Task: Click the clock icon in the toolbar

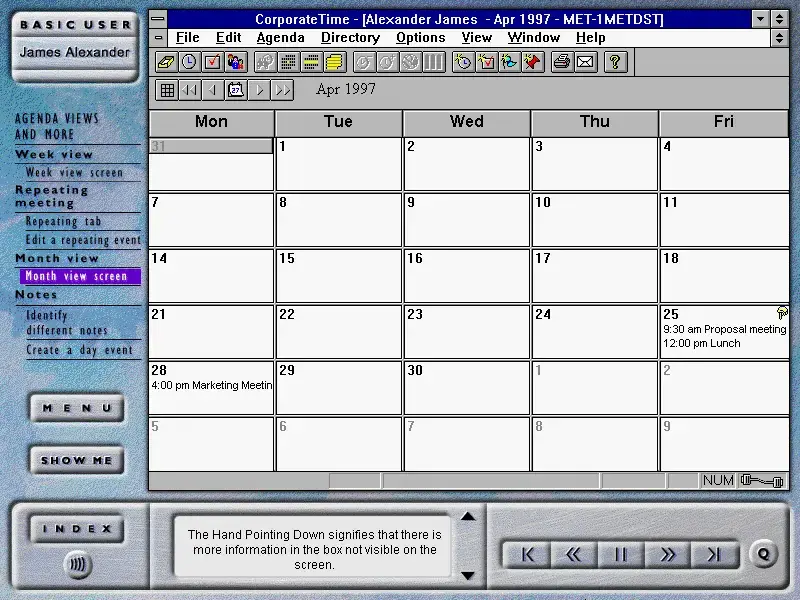Action: [189, 62]
